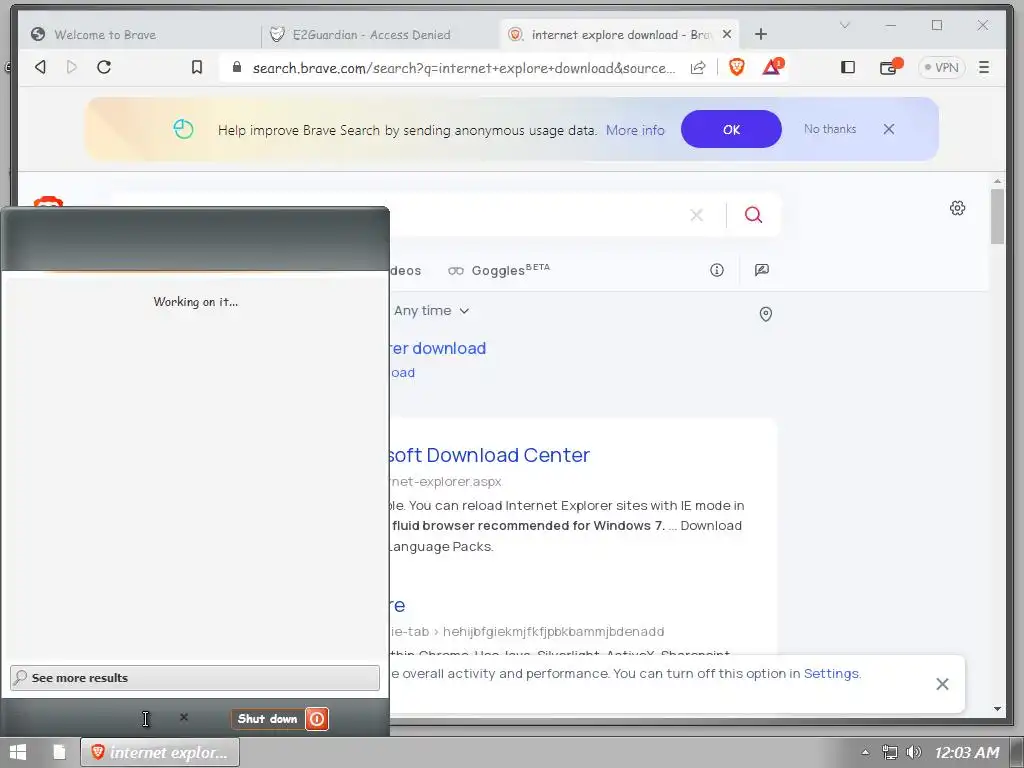Open the Goggles BETA tab
Viewport: 1024px width, 768px height.
(x=499, y=270)
